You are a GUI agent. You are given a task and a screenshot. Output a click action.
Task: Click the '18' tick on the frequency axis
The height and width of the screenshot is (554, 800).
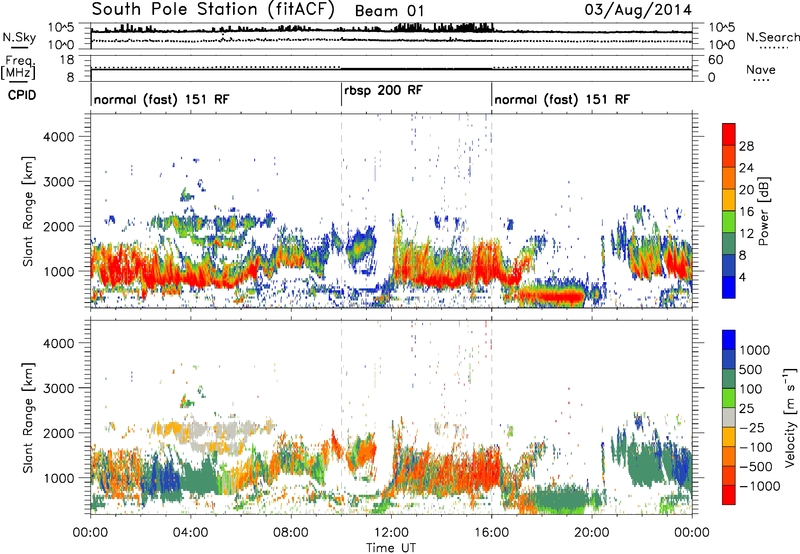coord(67,60)
